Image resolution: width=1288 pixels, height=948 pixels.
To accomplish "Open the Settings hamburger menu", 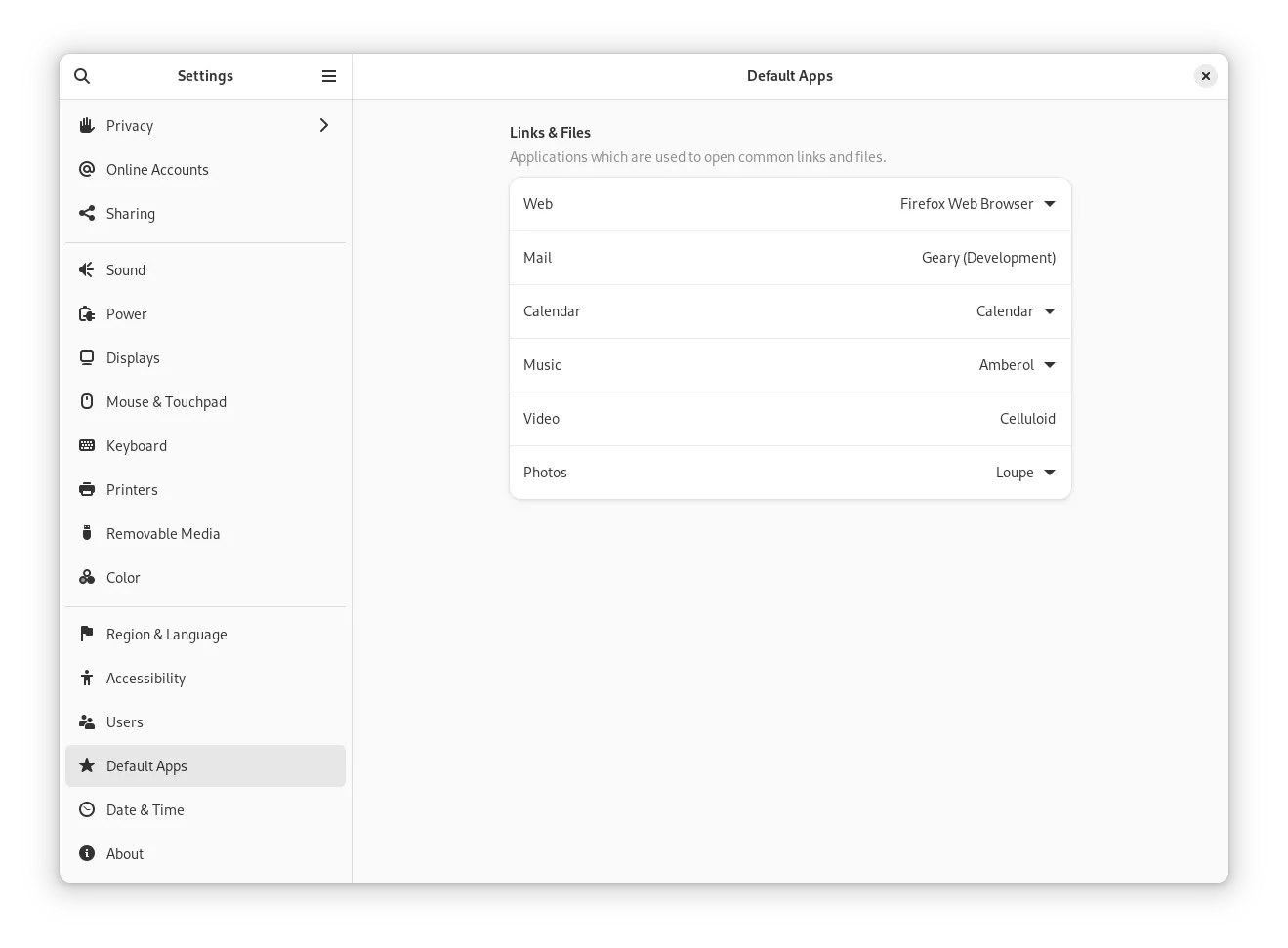I will (329, 76).
